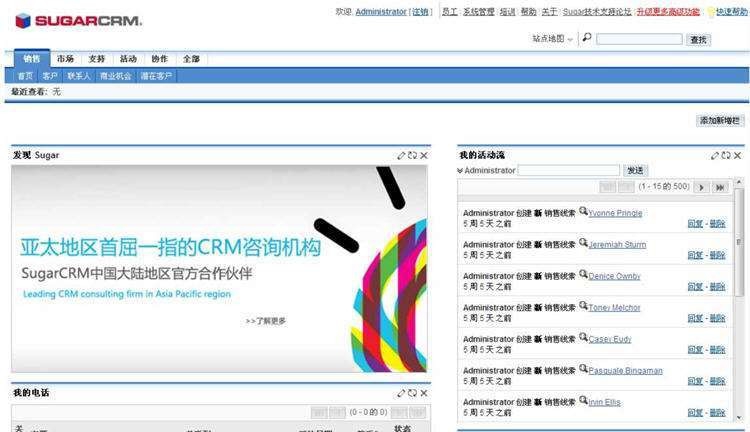Open the Toney Melchor lead link
The width and height of the screenshot is (750, 432).
[614, 308]
